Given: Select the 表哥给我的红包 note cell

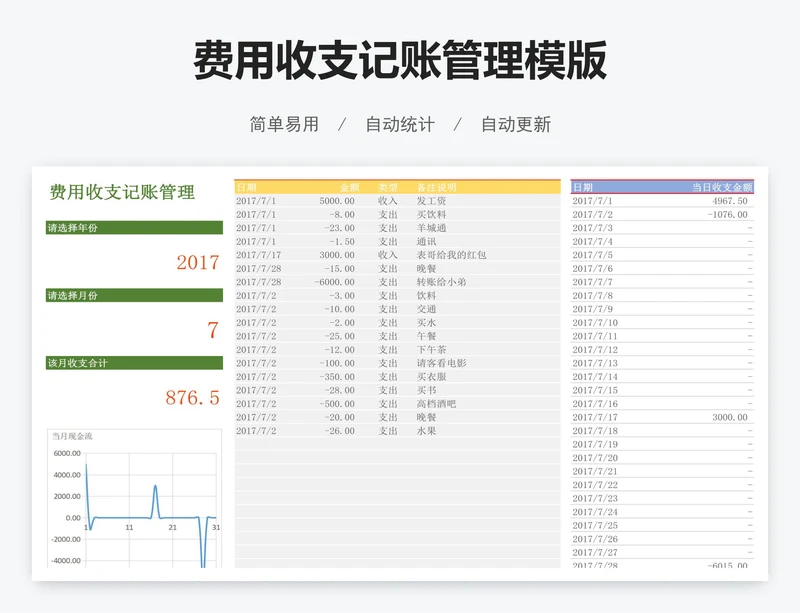Looking at the screenshot, I should 452,255.
